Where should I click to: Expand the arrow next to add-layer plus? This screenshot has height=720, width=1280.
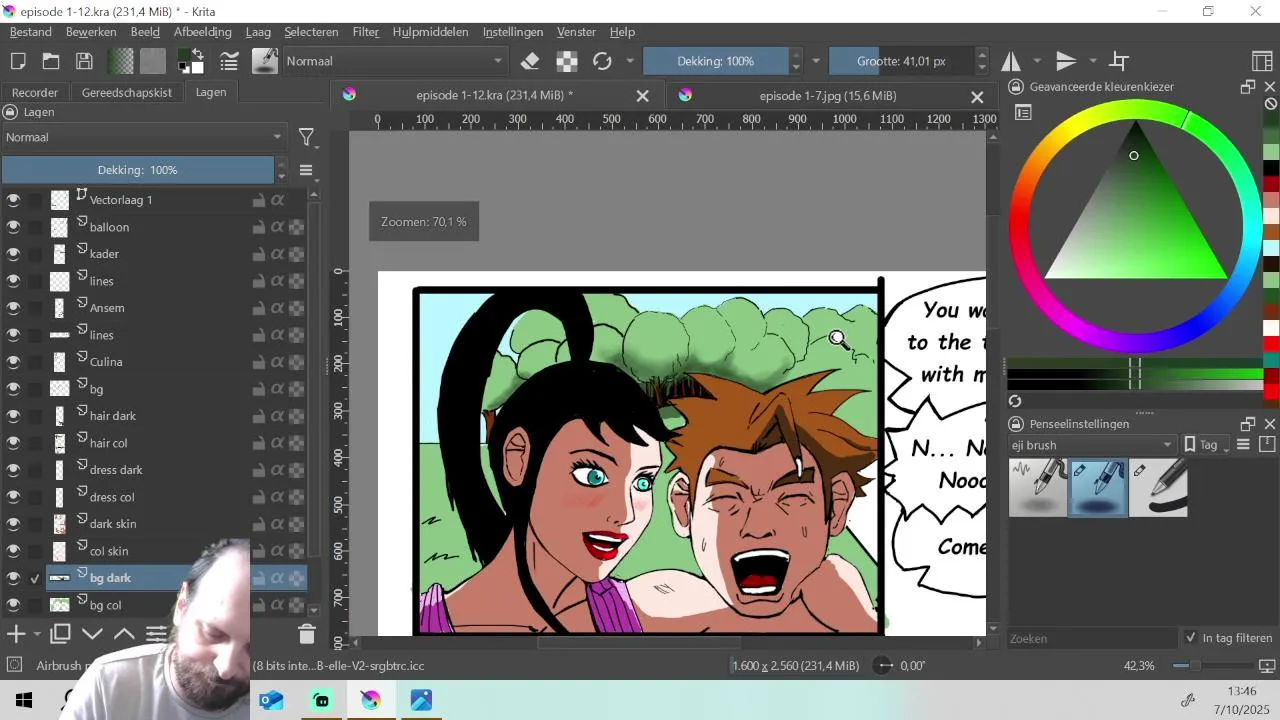37,634
